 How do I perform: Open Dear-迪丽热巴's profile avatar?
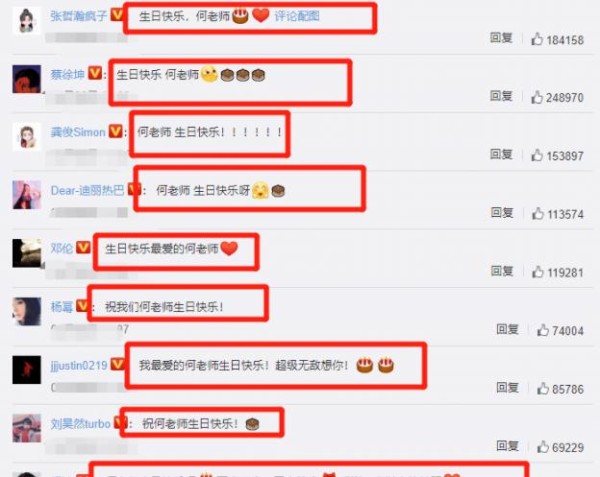tap(26, 195)
